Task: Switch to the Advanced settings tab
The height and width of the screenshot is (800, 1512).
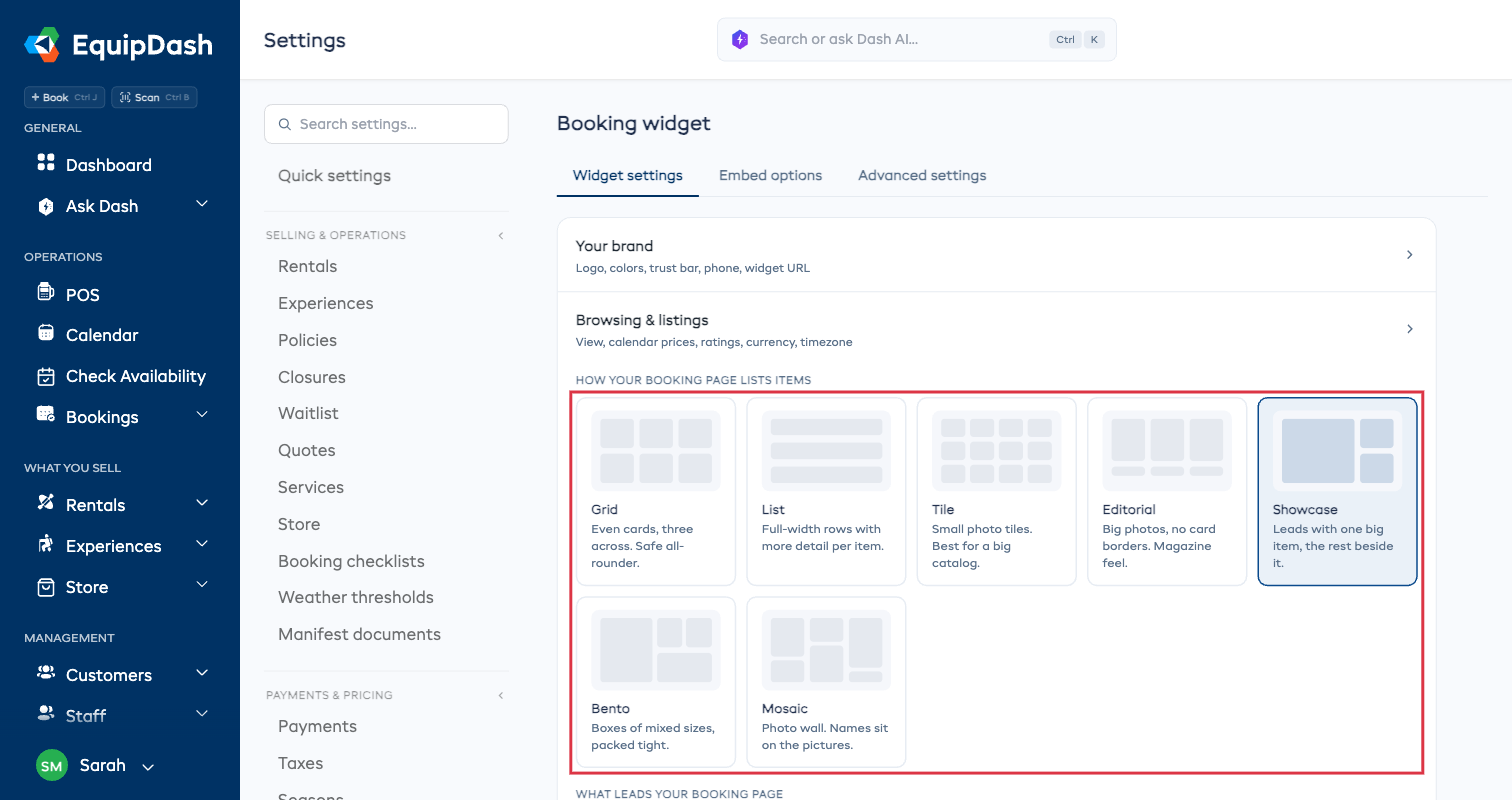Action: (x=922, y=175)
